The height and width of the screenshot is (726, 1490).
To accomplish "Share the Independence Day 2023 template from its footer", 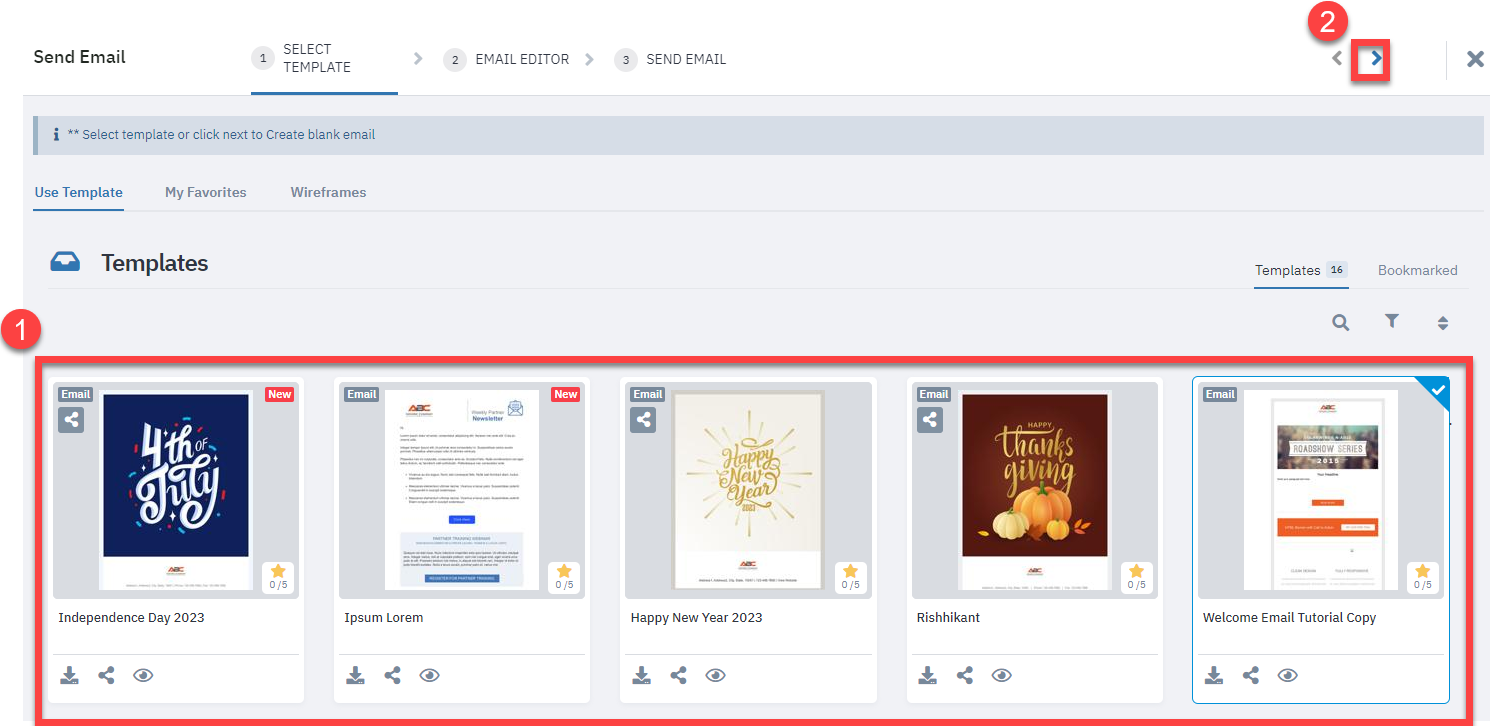I will click(106, 675).
